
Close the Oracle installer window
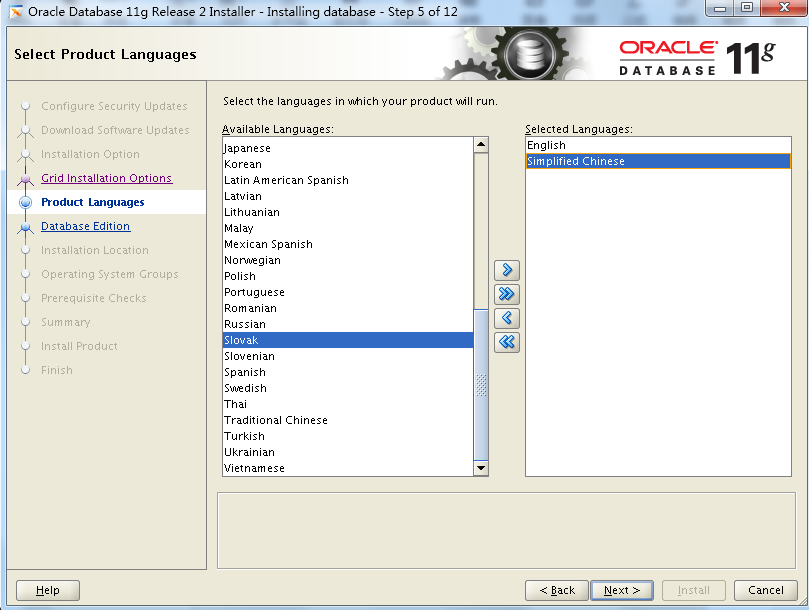(x=784, y=8)
